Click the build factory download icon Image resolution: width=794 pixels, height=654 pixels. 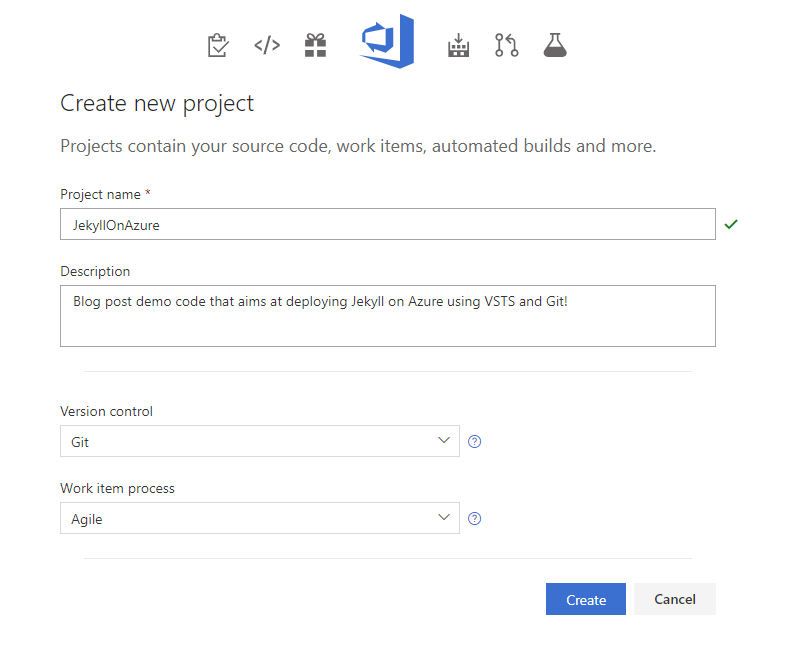click(x=458, y=45)
